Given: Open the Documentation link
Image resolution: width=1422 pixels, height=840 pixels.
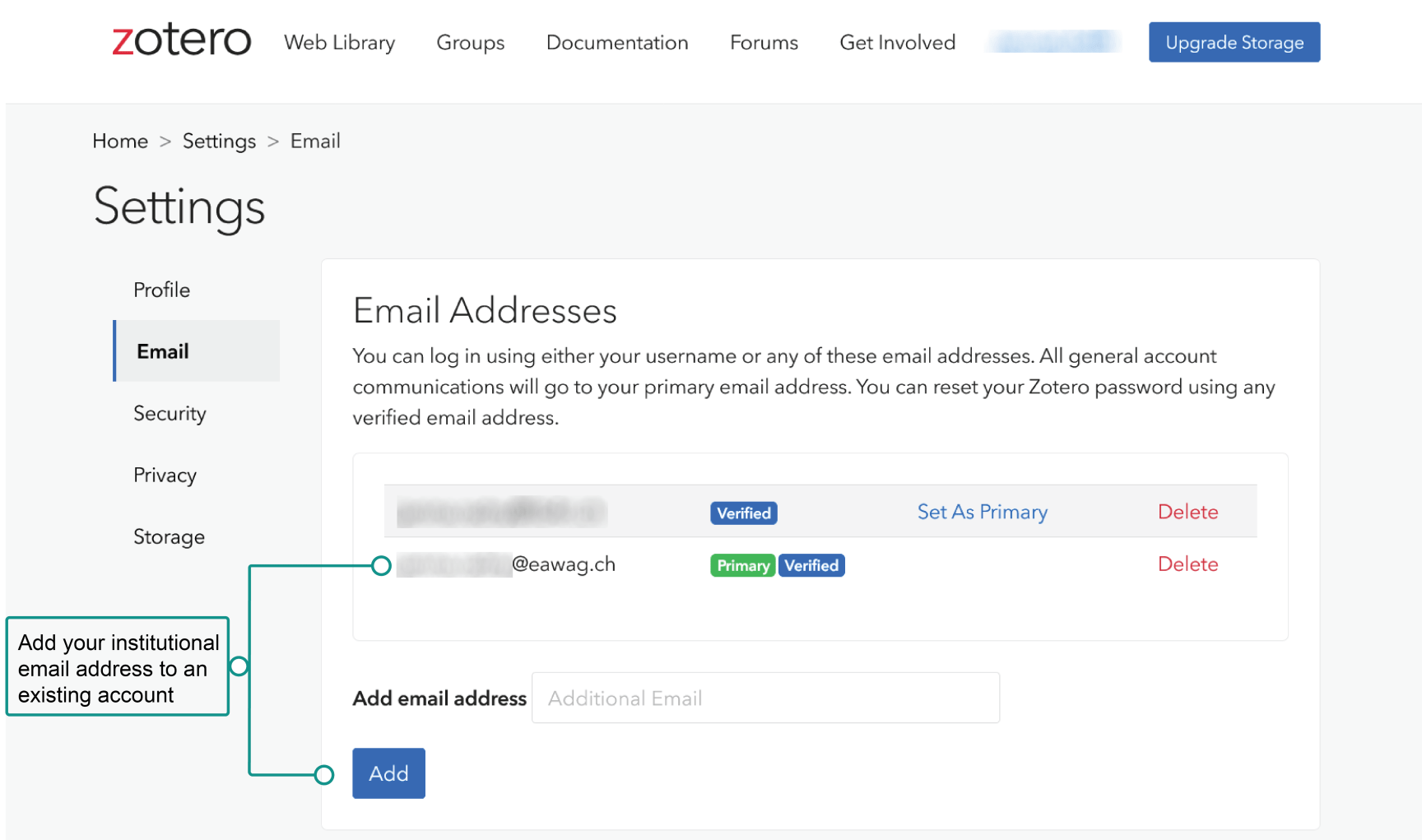Looking at the screenshot, I should tap(617, 43).
